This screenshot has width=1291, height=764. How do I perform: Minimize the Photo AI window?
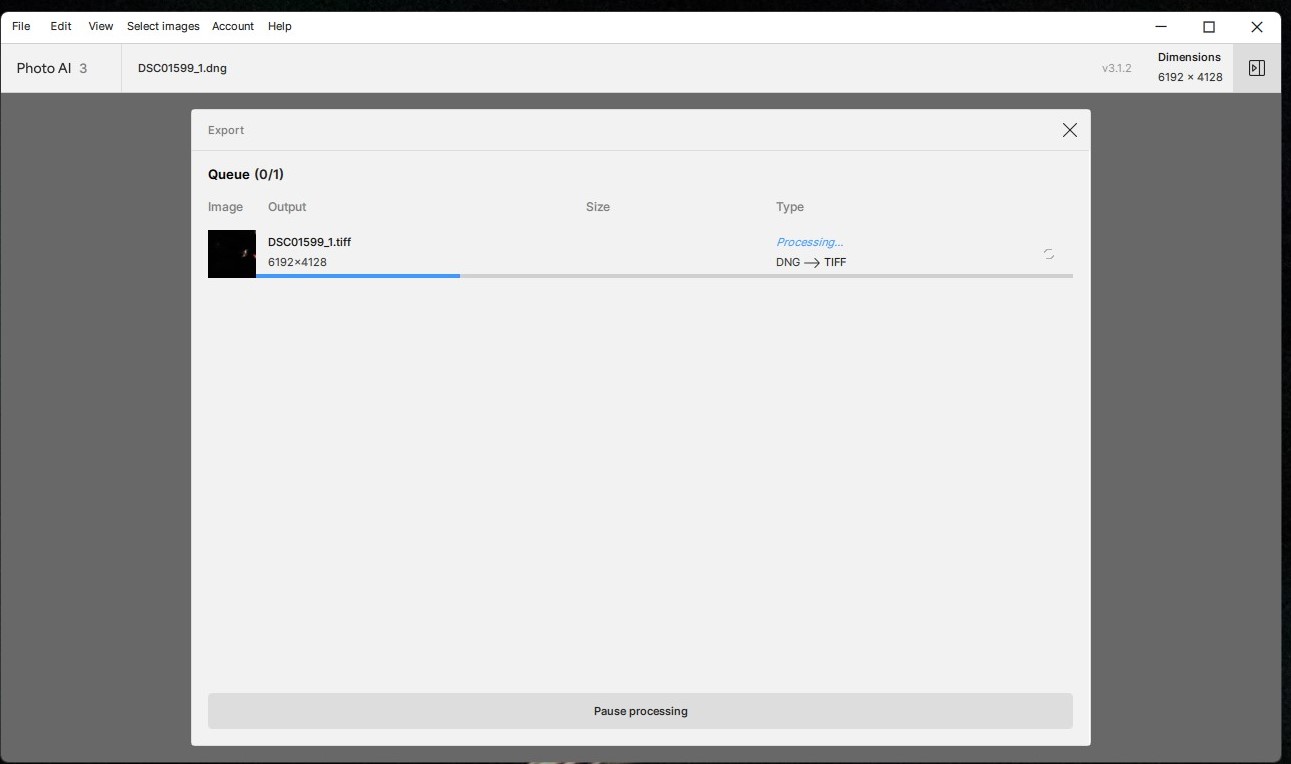point(1161,27)
